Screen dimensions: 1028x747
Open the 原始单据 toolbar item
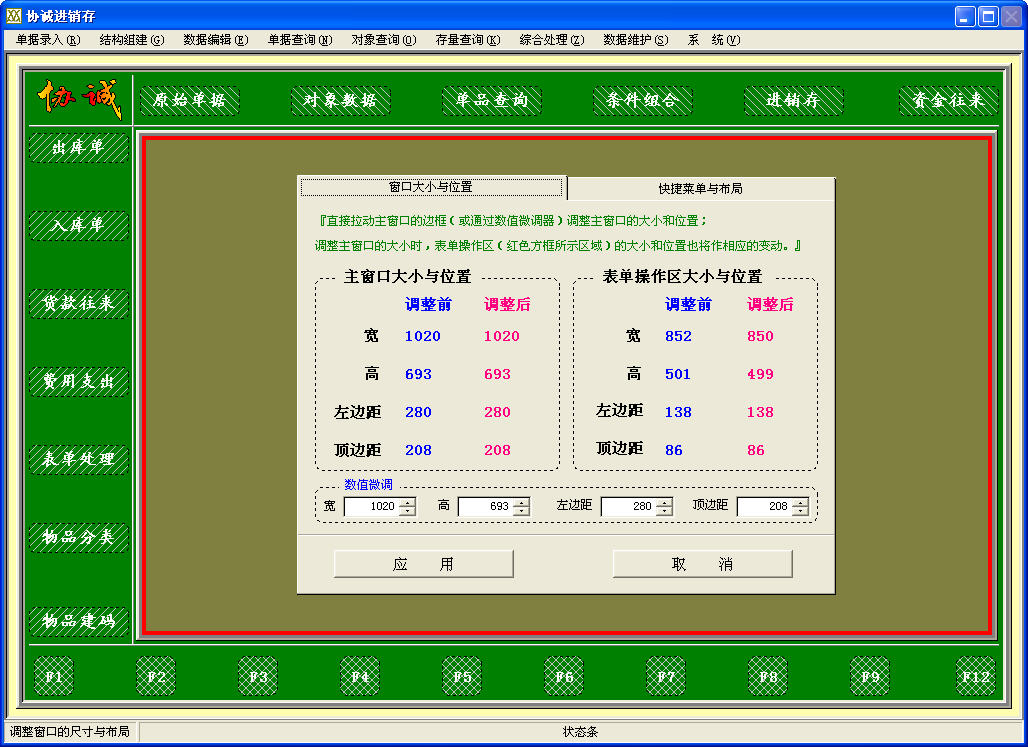pos(189,100)
